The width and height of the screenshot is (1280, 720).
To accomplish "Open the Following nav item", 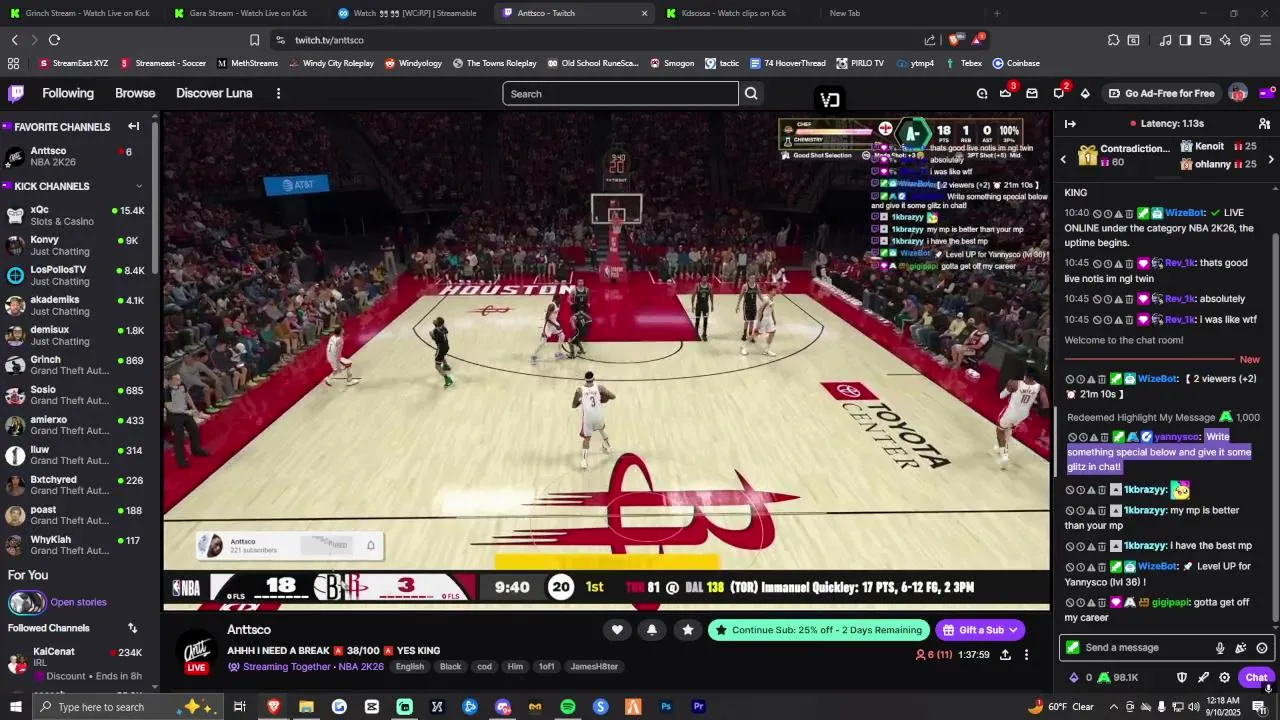I will tap(68, 93).
